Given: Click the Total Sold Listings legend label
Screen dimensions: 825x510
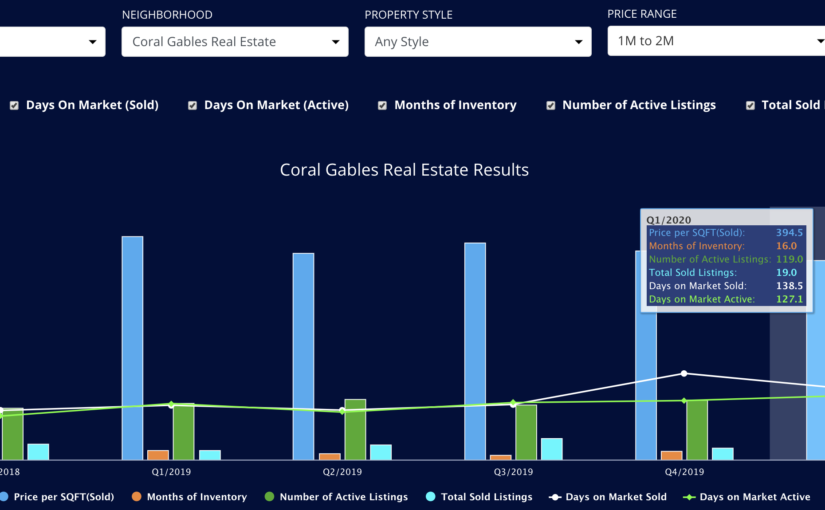Looking at the screenshot, I should coord(487,497).
